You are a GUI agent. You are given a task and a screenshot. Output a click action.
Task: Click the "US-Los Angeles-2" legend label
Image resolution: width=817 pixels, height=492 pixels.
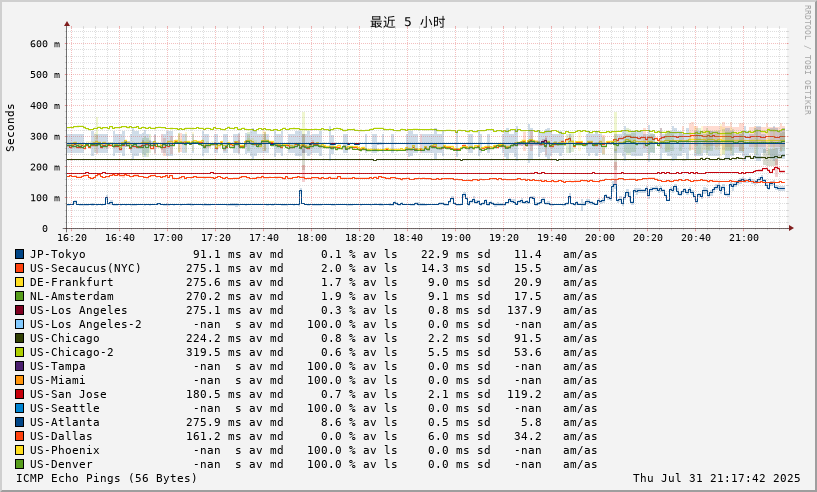click(x=85, y=324)
